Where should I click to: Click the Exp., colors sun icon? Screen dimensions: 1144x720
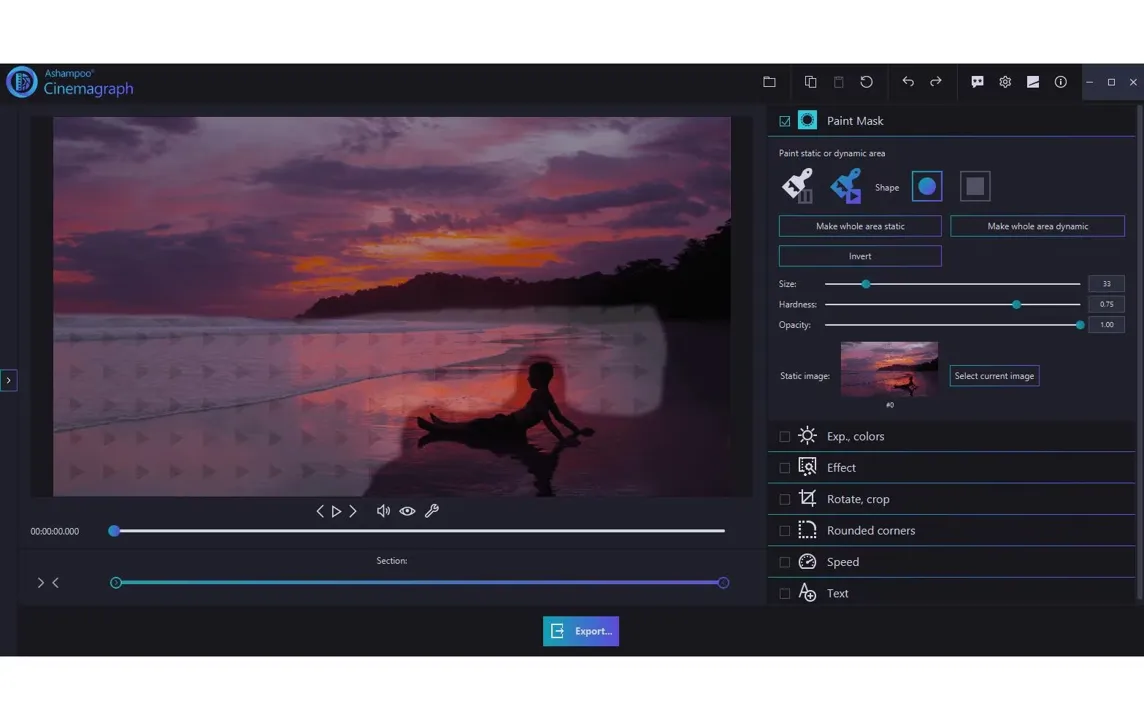click(x=807, y=436)
